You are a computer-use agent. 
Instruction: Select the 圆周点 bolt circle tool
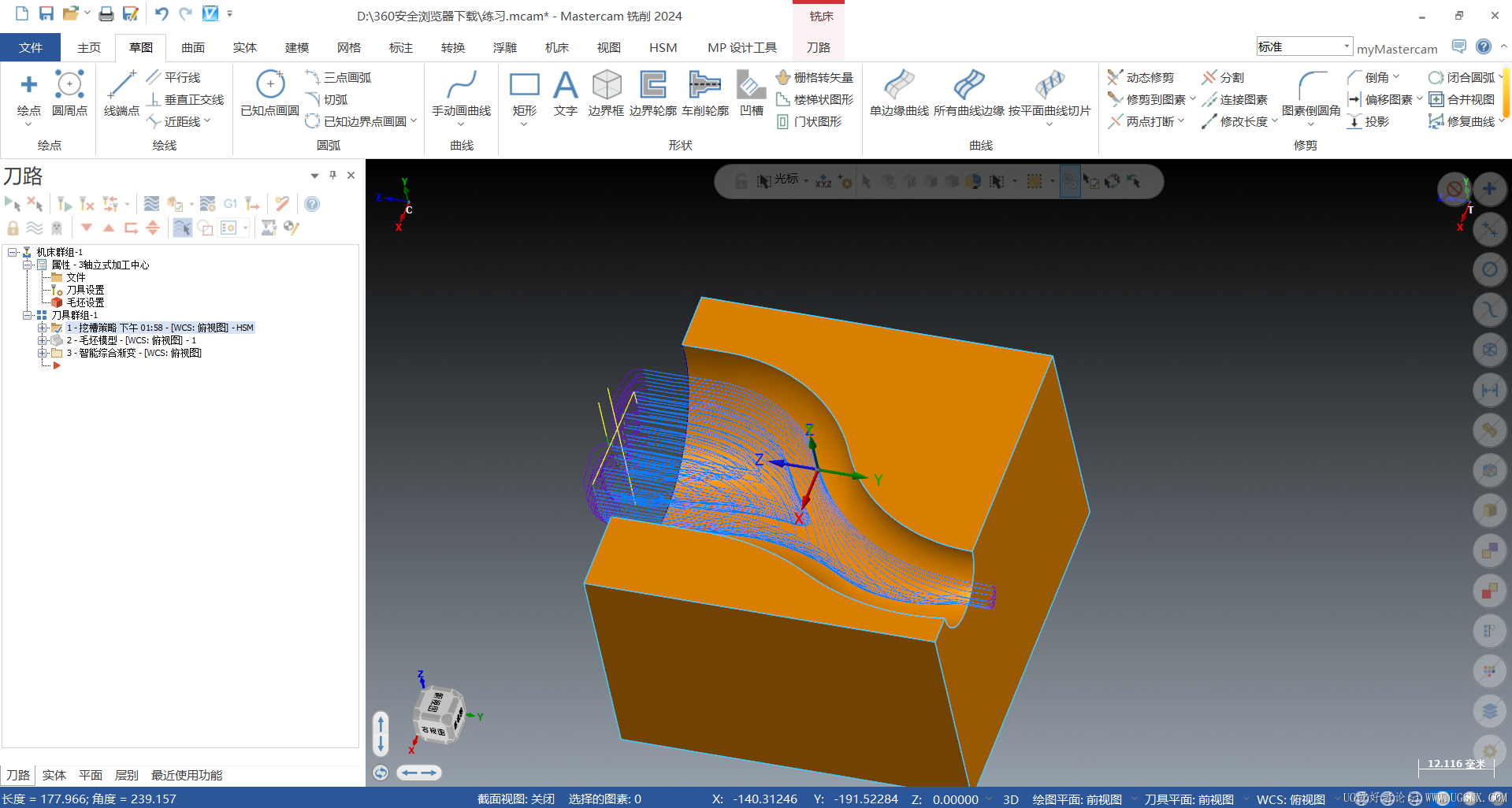pyautogui.click(x=69, y=93)
